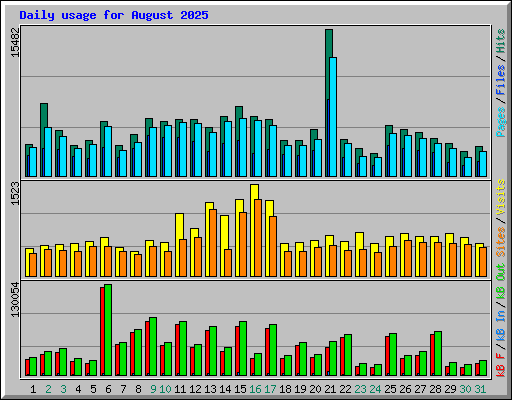Viewport: 512px width, 400px height.
Task: Pick day label 18 below the chart
Action: pyautogui.click(x=285, y=389)
